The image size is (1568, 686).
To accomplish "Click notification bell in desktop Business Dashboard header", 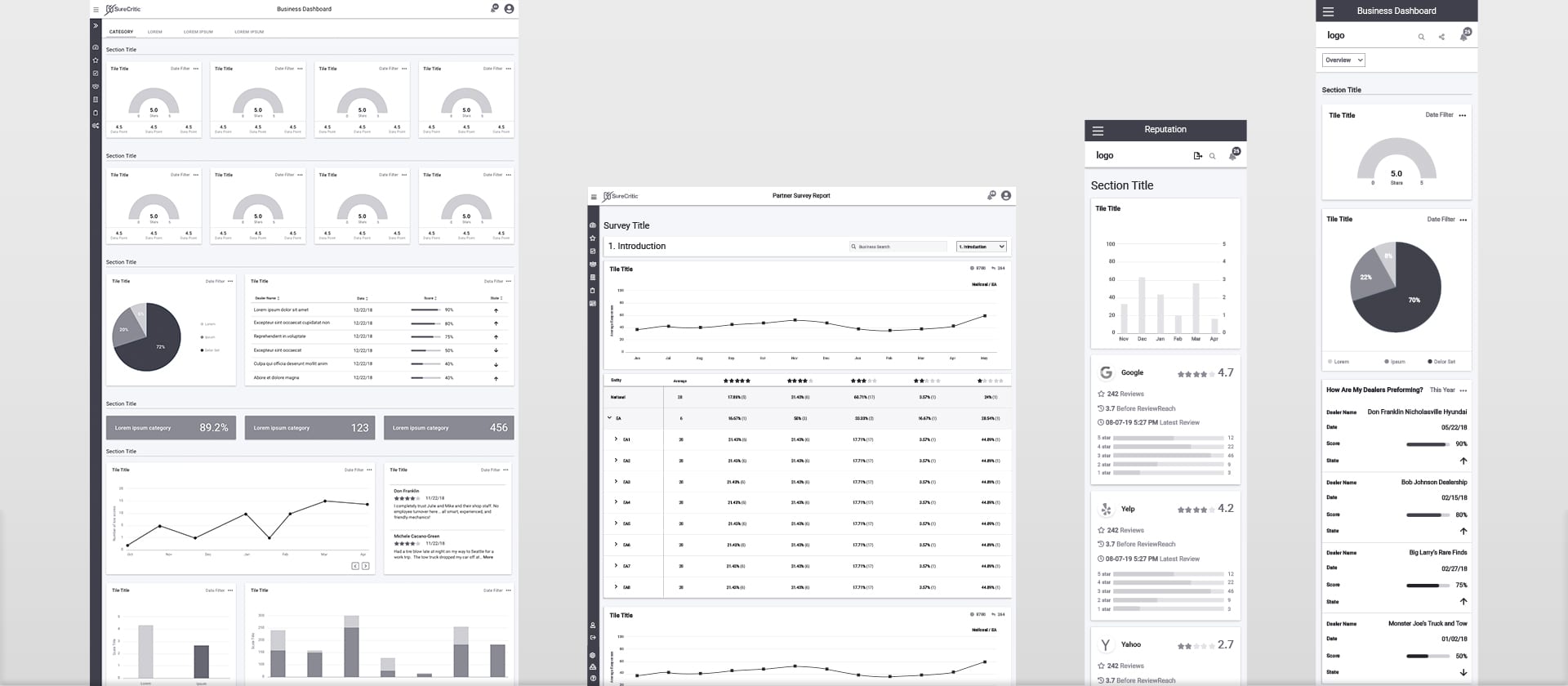I will click(494, 8).
